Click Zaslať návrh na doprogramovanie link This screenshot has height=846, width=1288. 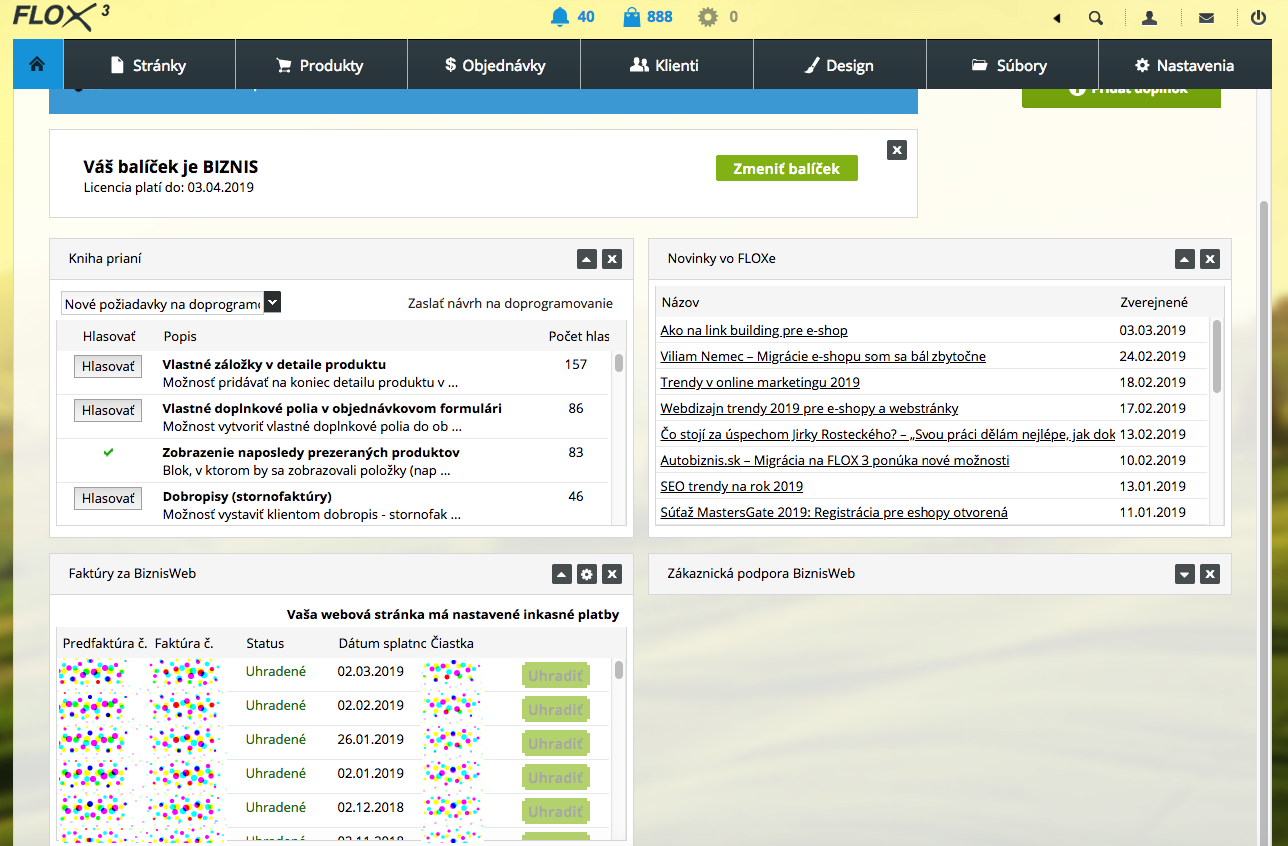(x=510, y=303)
